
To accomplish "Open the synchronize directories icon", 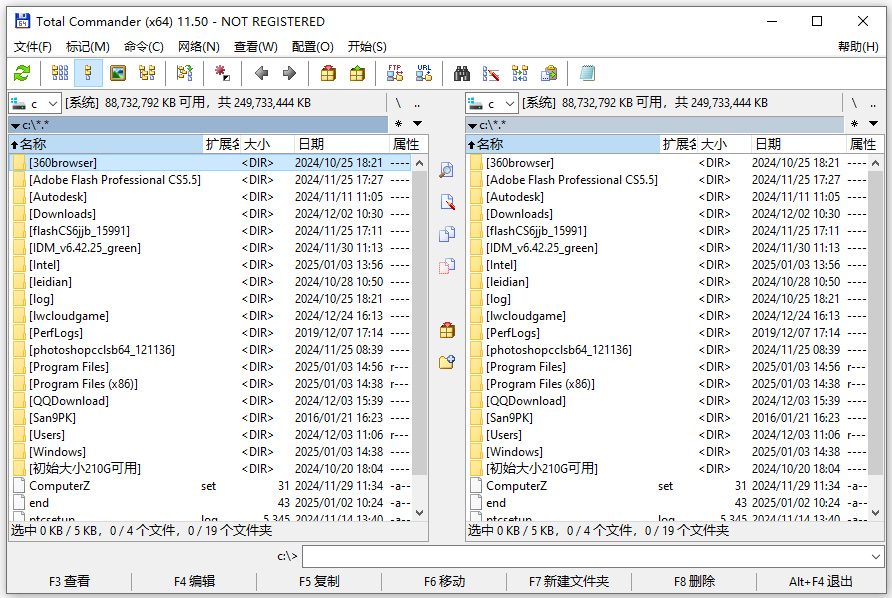I will point(519,73).
